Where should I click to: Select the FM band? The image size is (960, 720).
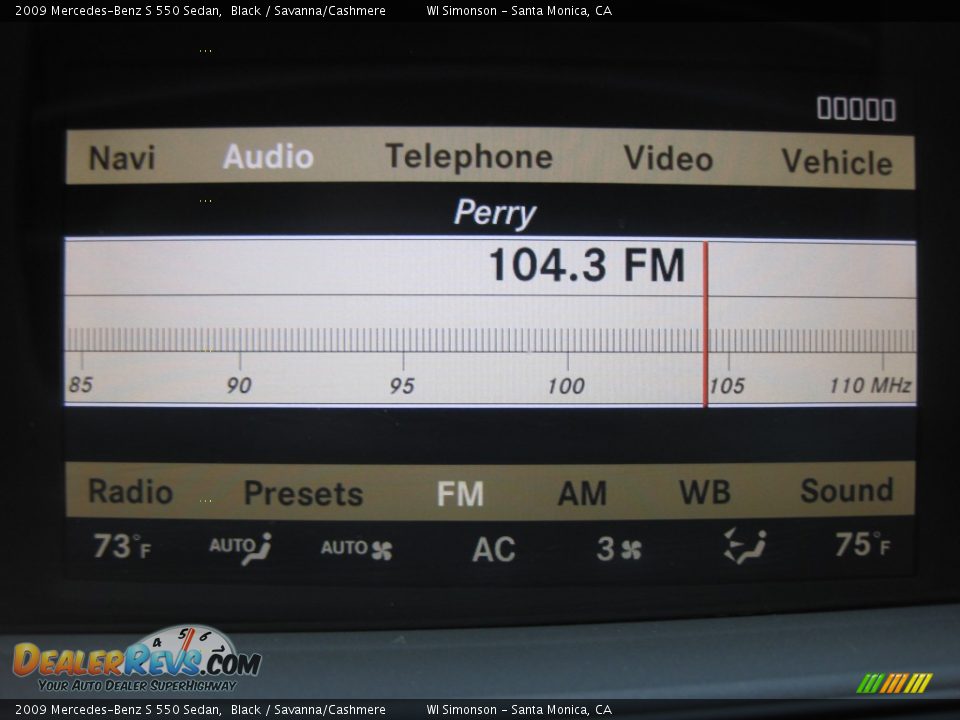click(x=460, y=493)
